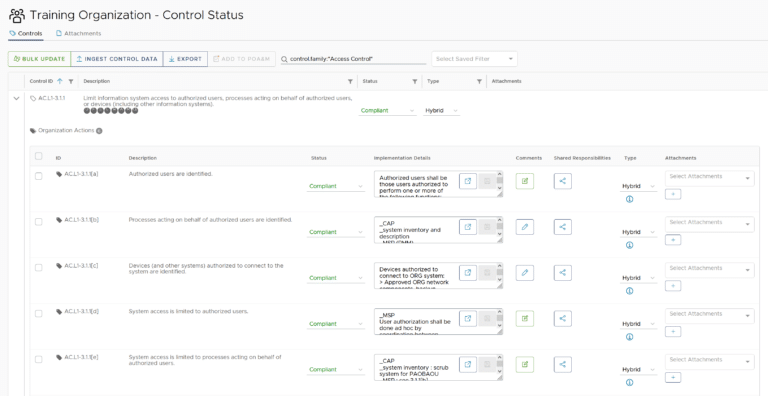
Task: Click the Description column filter icon
Action: click(350, 81)
